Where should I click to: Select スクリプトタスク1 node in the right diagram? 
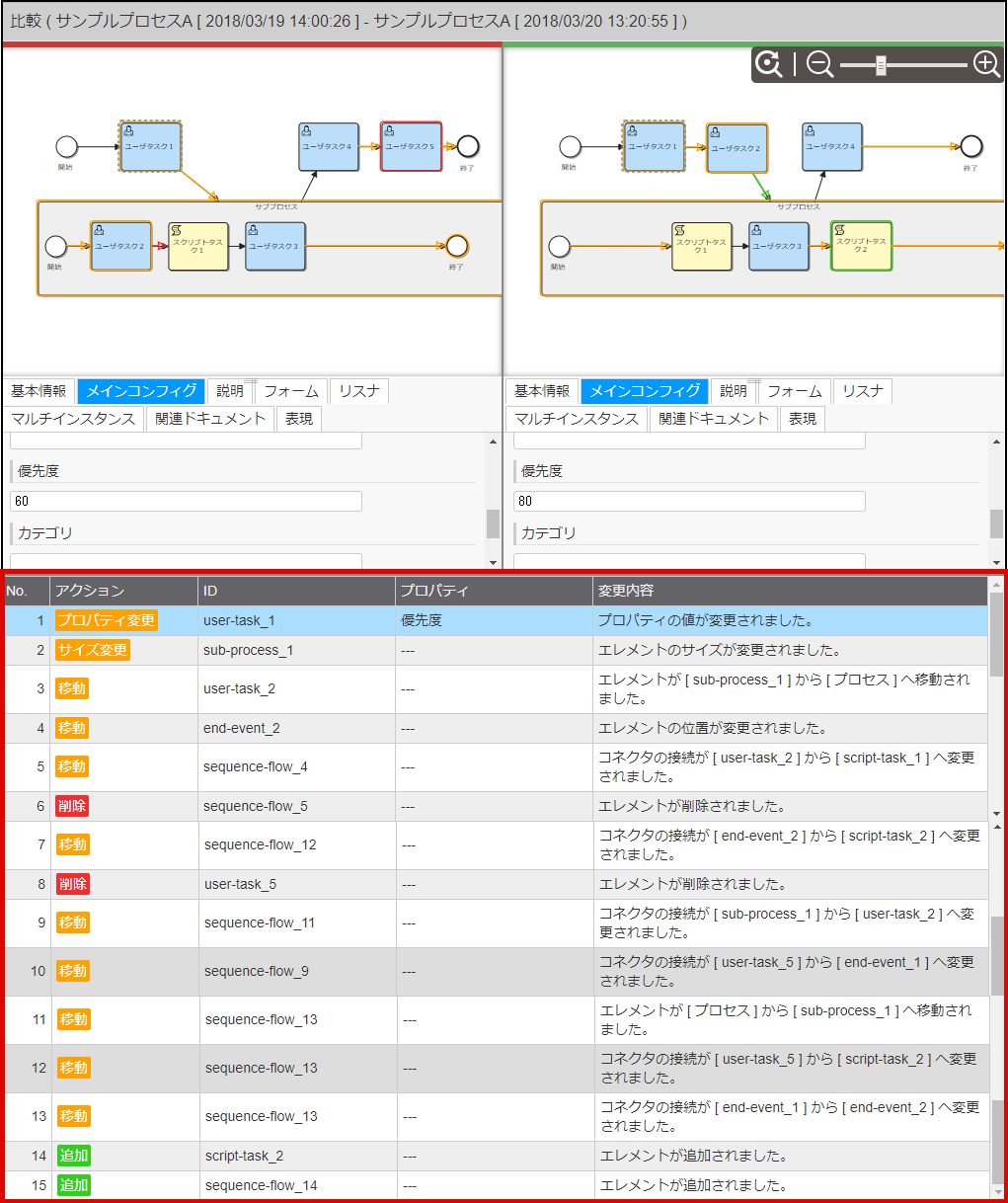point(702,246)
